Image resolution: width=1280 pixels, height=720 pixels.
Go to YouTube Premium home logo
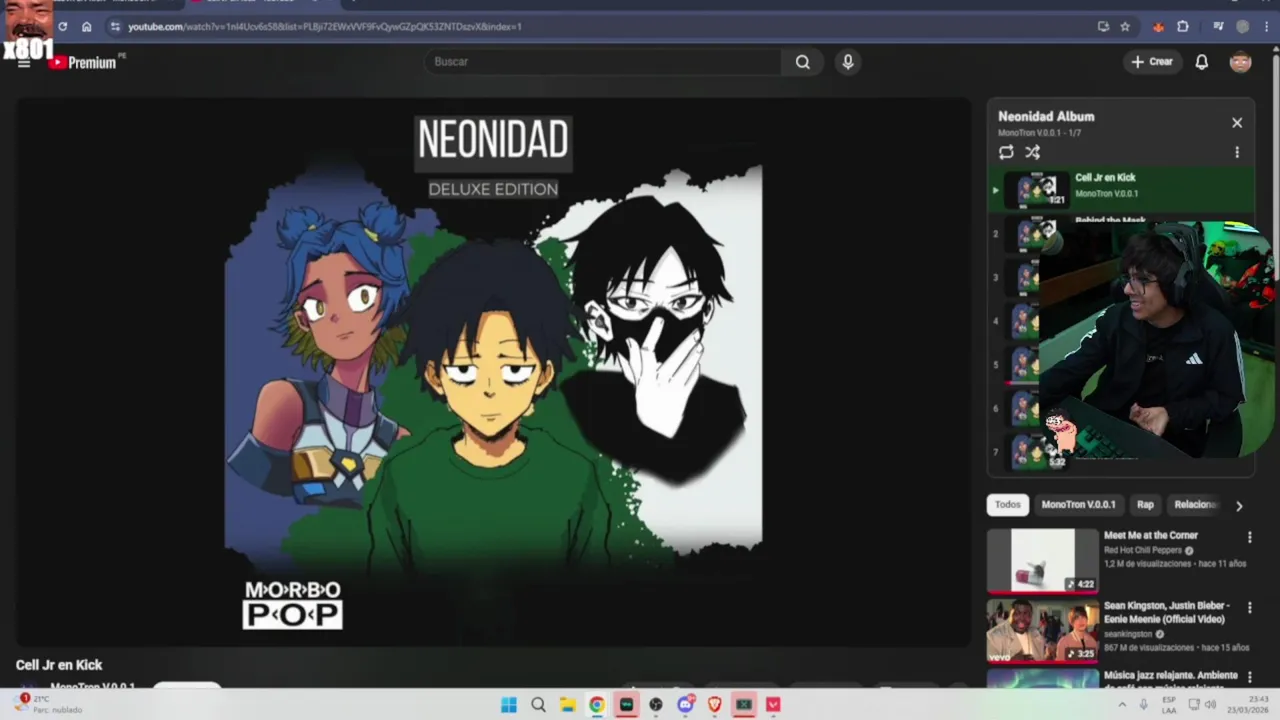[84, 62]
